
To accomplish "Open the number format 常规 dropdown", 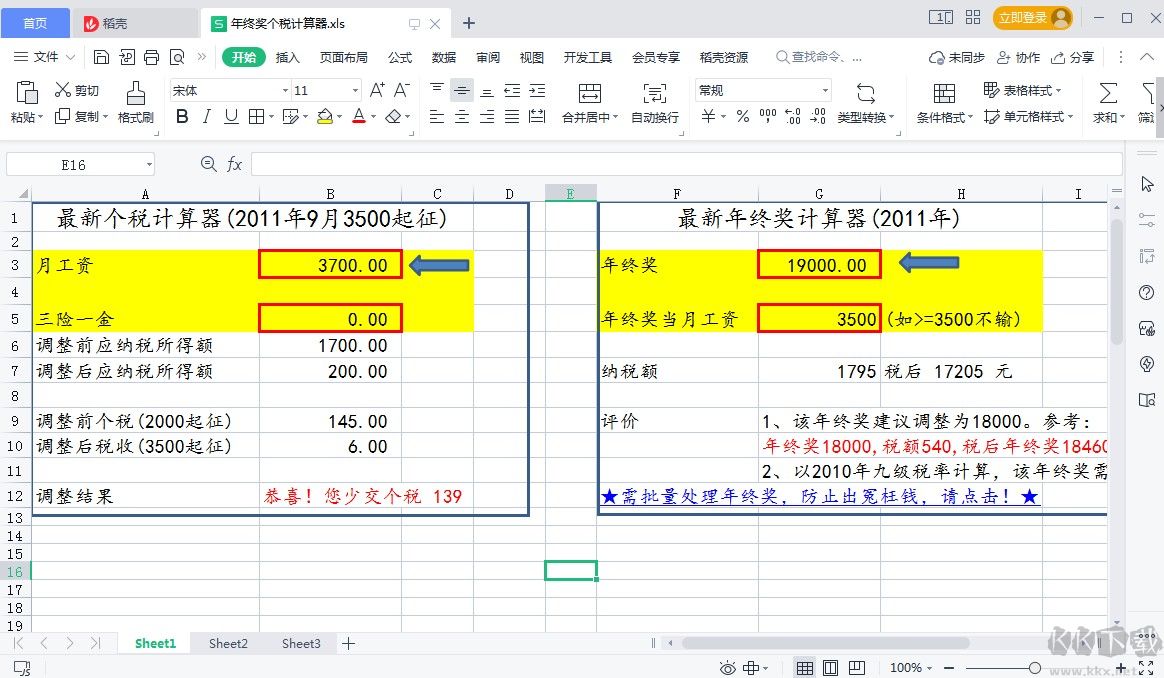I will coord(825,91).
